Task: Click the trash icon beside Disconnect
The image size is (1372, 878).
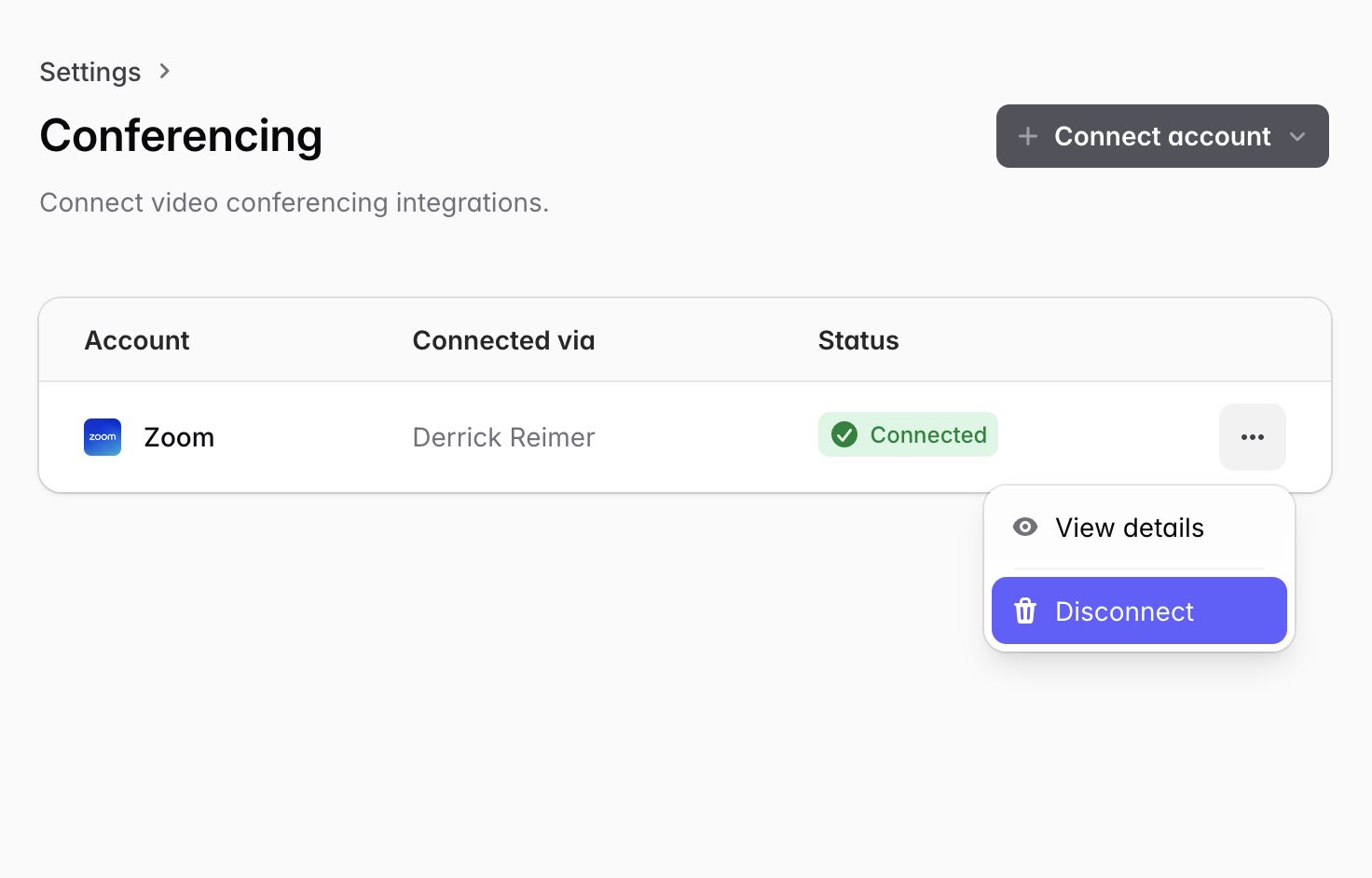Action: pyautogui.click(x=1025, y=610)
